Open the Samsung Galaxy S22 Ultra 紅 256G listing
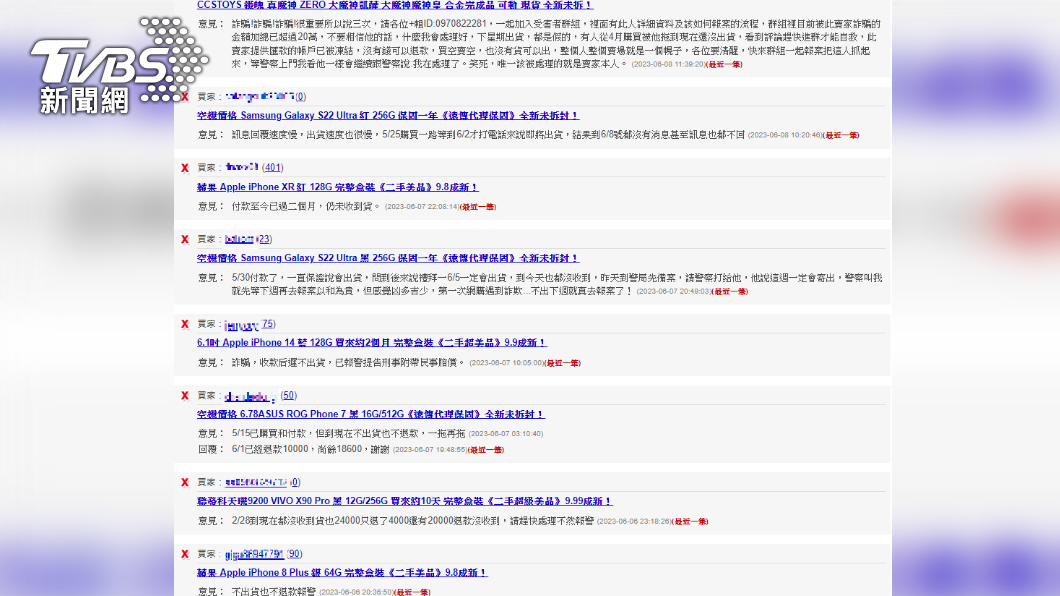Viewport: 1060px width, 596px height. pos(388,116)
